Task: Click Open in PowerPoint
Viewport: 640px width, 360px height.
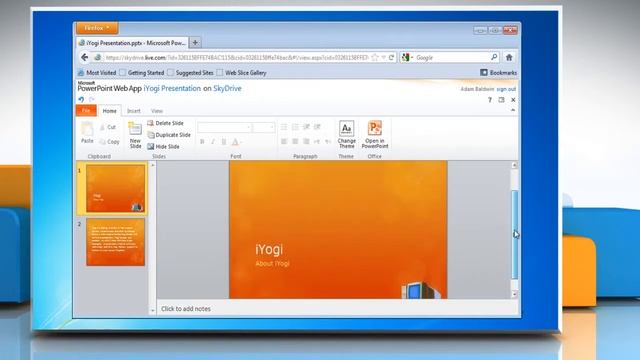Action: 375,135
